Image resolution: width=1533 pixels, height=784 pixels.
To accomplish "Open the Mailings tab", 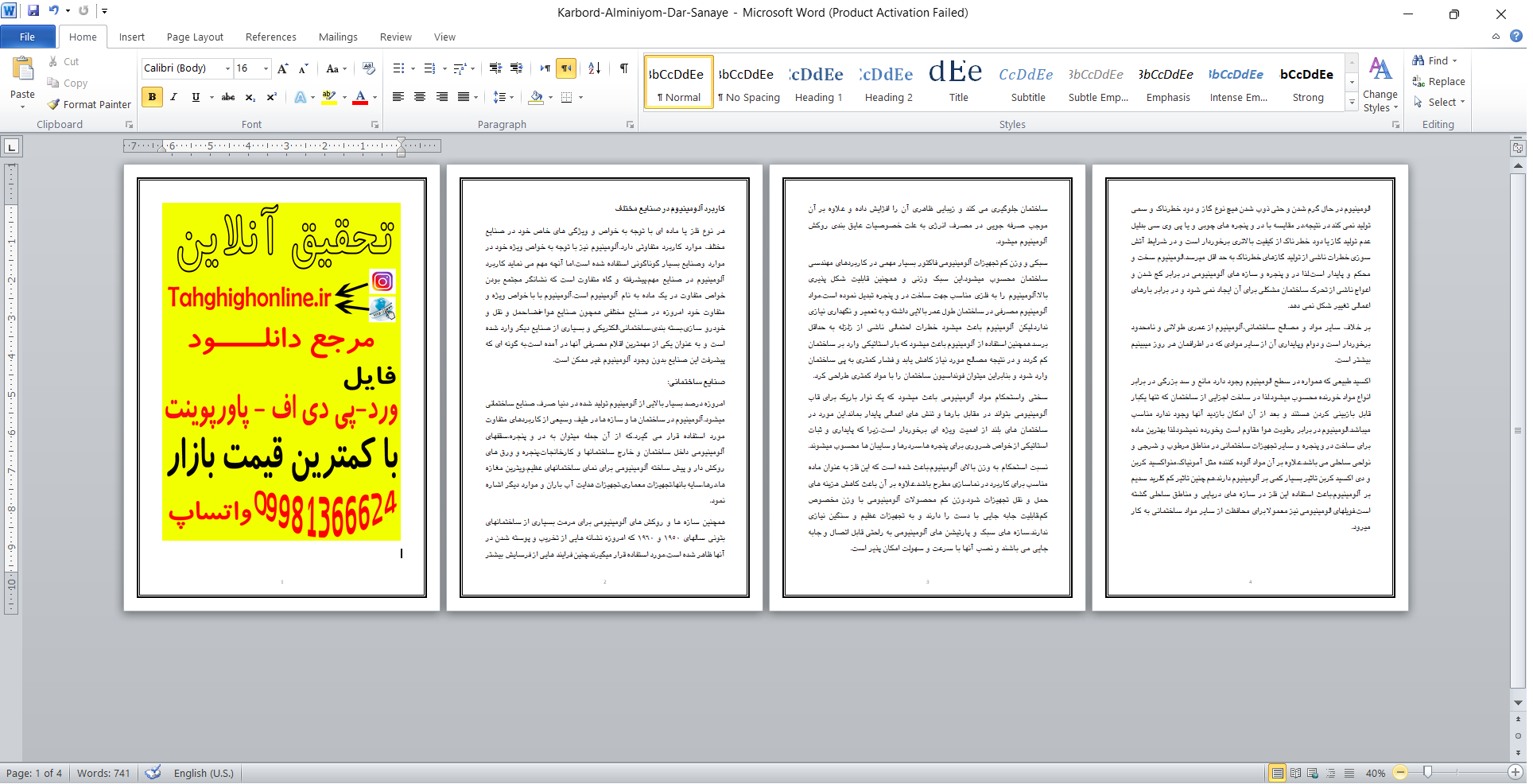I will pyautogui.click(x=338, y=37).
